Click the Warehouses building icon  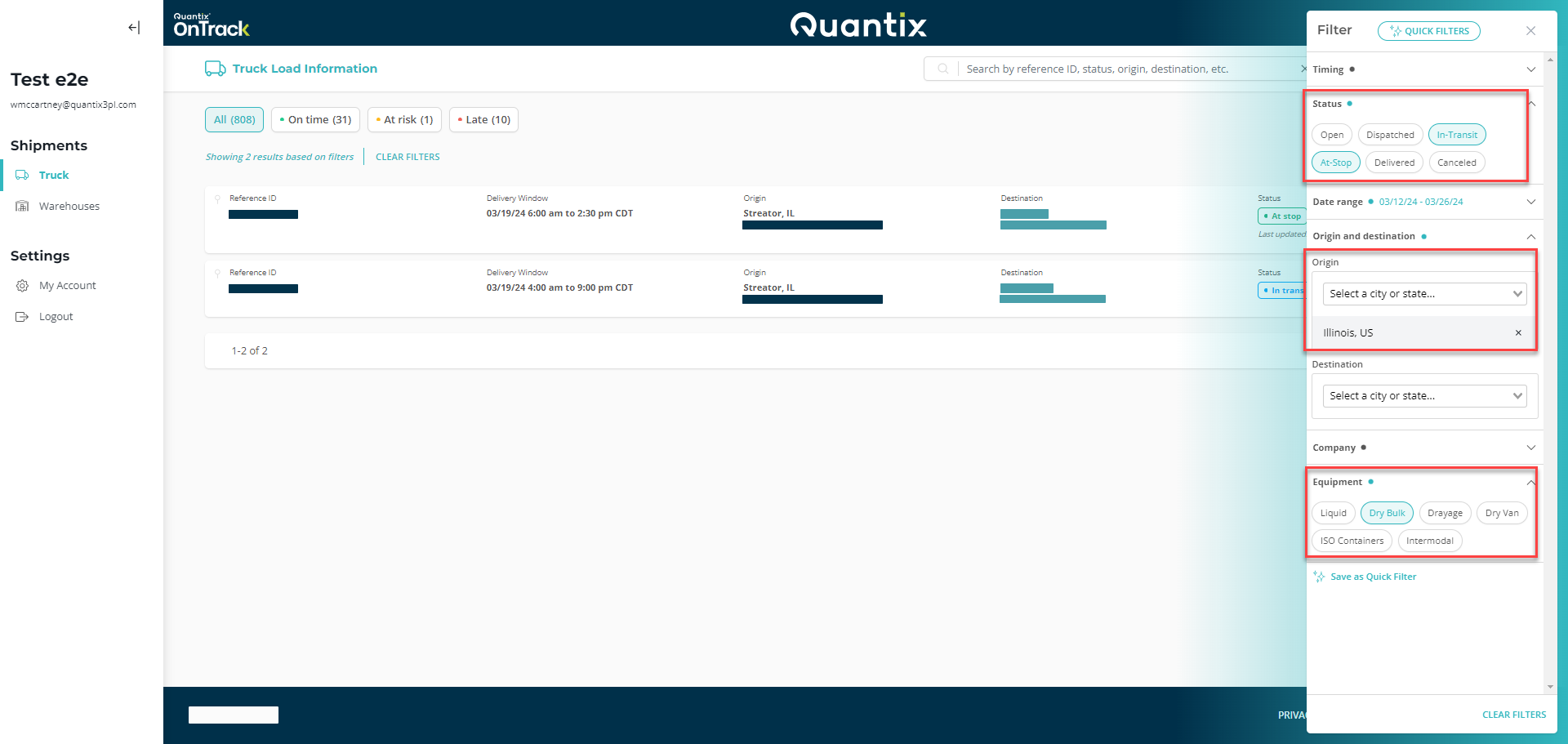[22, 207]
